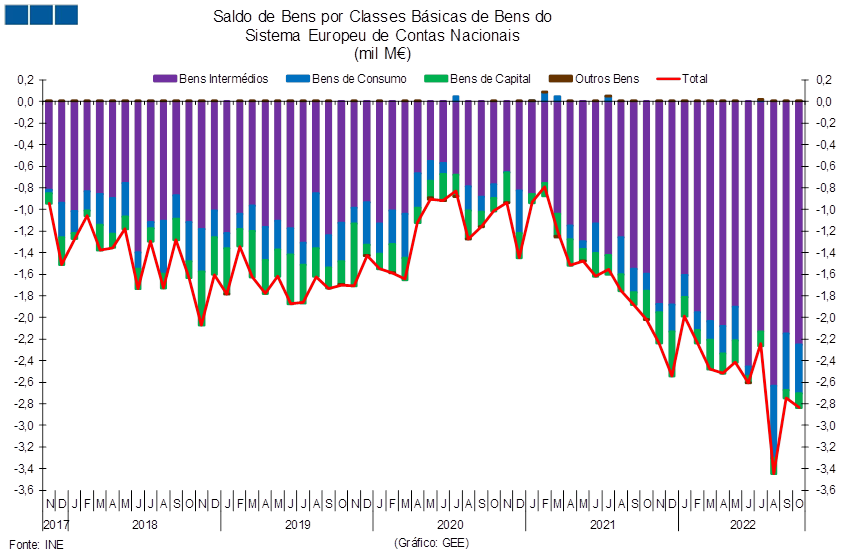Click the blue three-square logo at top left
The width and height of the screenshot is (850, 558).
41,15
